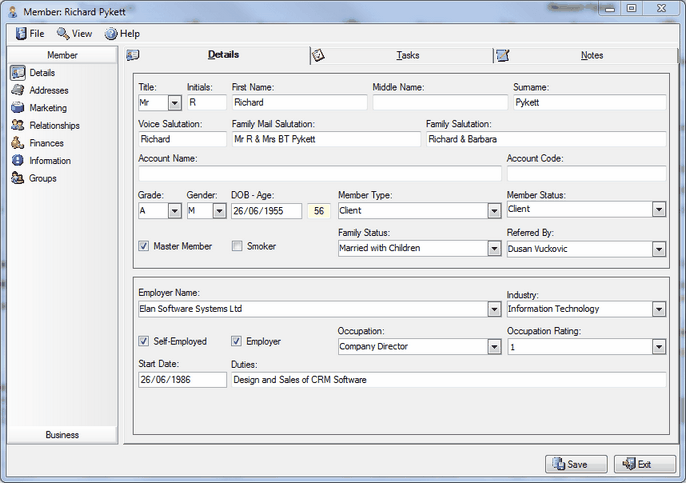686x483 pixels.
Task: Open the Title dropdown
Action: (x=175, y=103)
